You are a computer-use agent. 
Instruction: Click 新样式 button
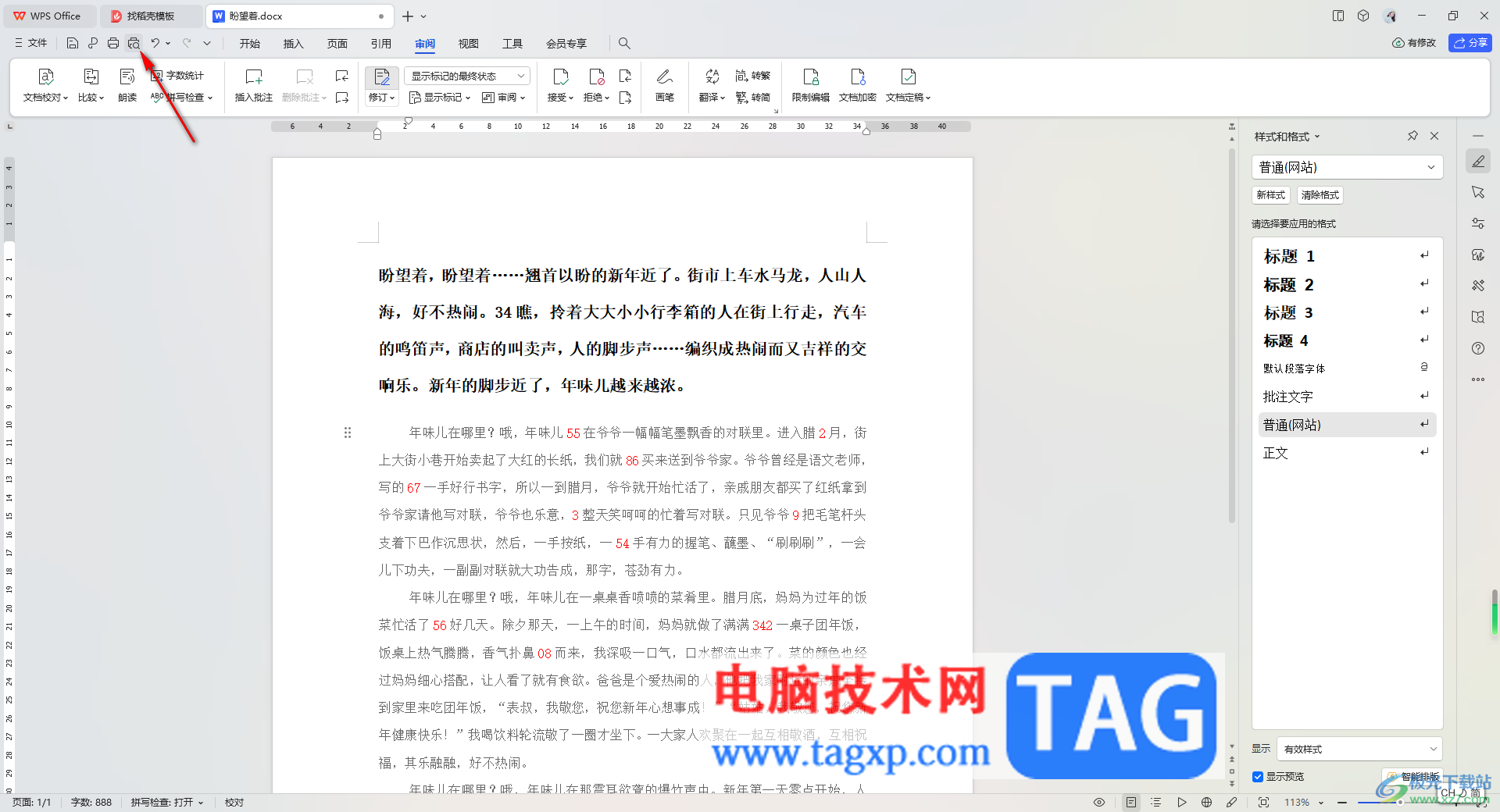tap(1271, 194)
